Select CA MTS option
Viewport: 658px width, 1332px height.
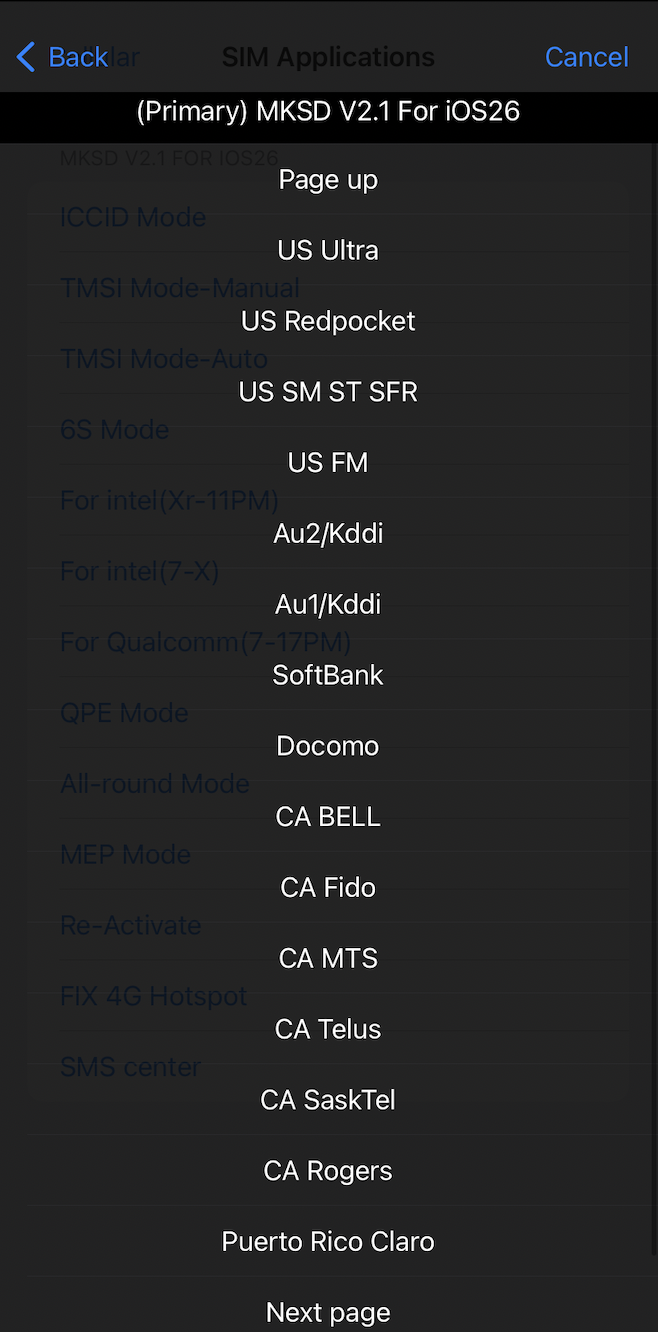click(x=328, y=959)
